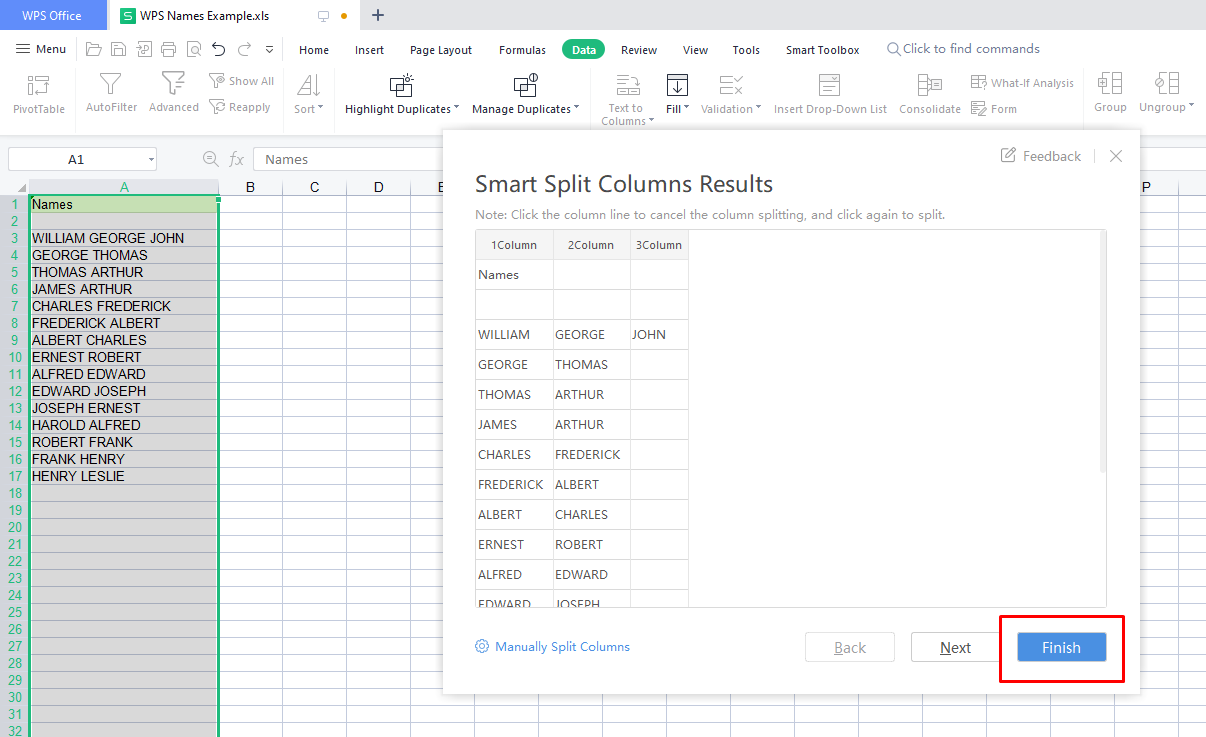Open the PivotTable tool
Viewport: 1206px width, 737px height.
coord(38,94)
